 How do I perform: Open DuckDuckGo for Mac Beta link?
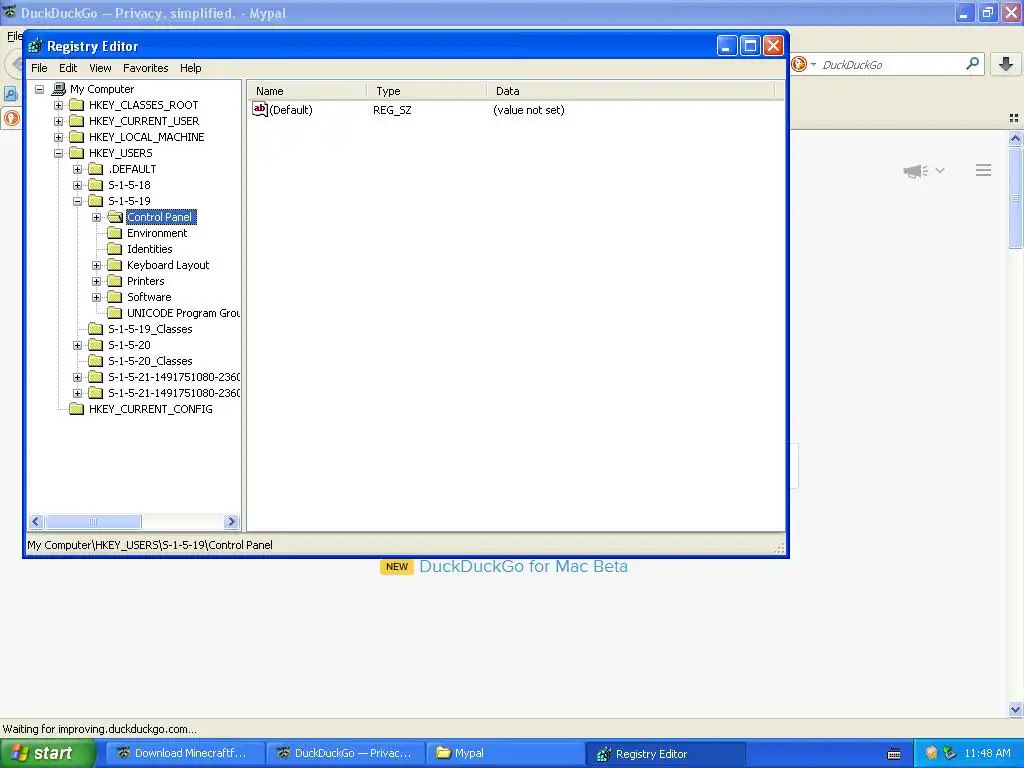pyautogui.click(x=523, y=566)
